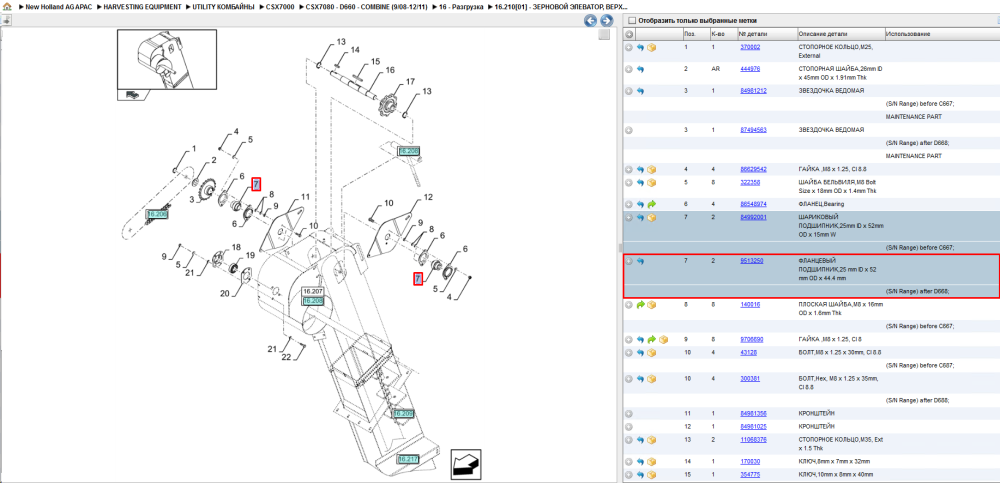
Task: Open CSX7000 breadcrumb
Action: [x=280, y=6]
